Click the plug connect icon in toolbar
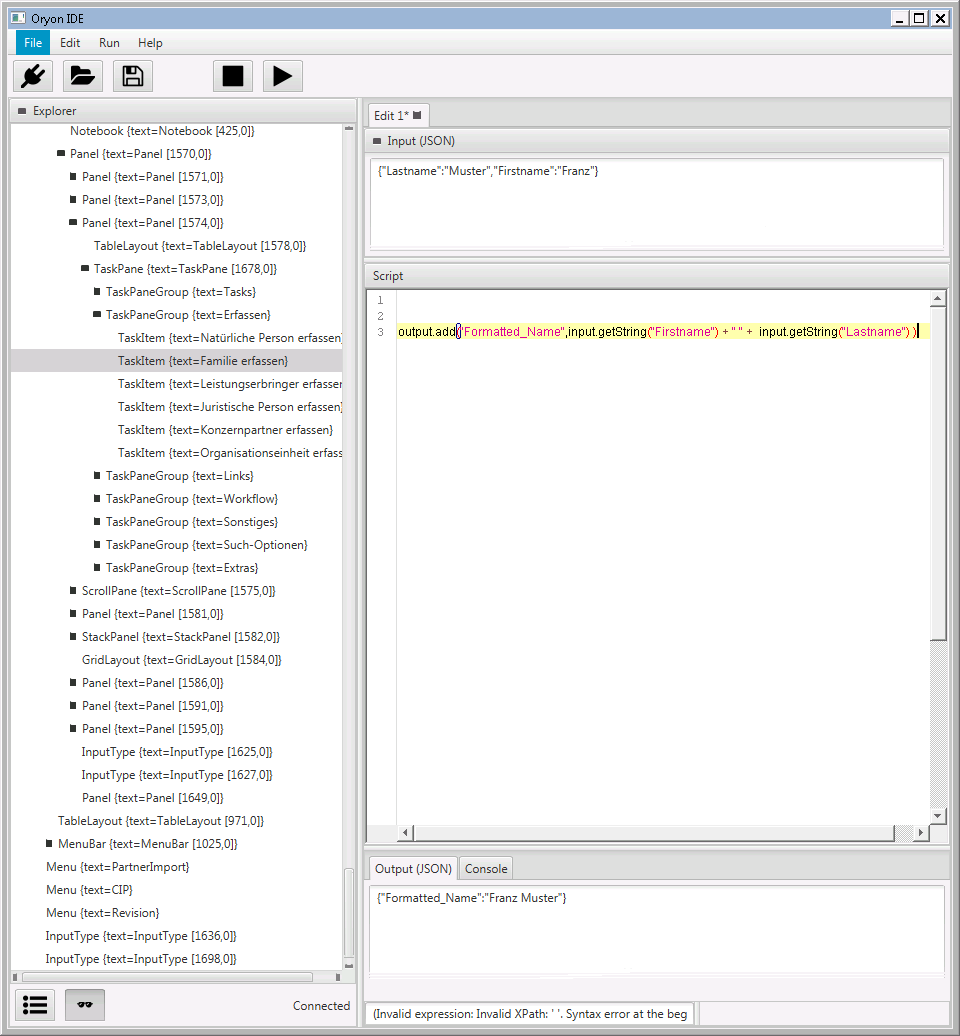960x1036 pixels. (x=33, y=76)
